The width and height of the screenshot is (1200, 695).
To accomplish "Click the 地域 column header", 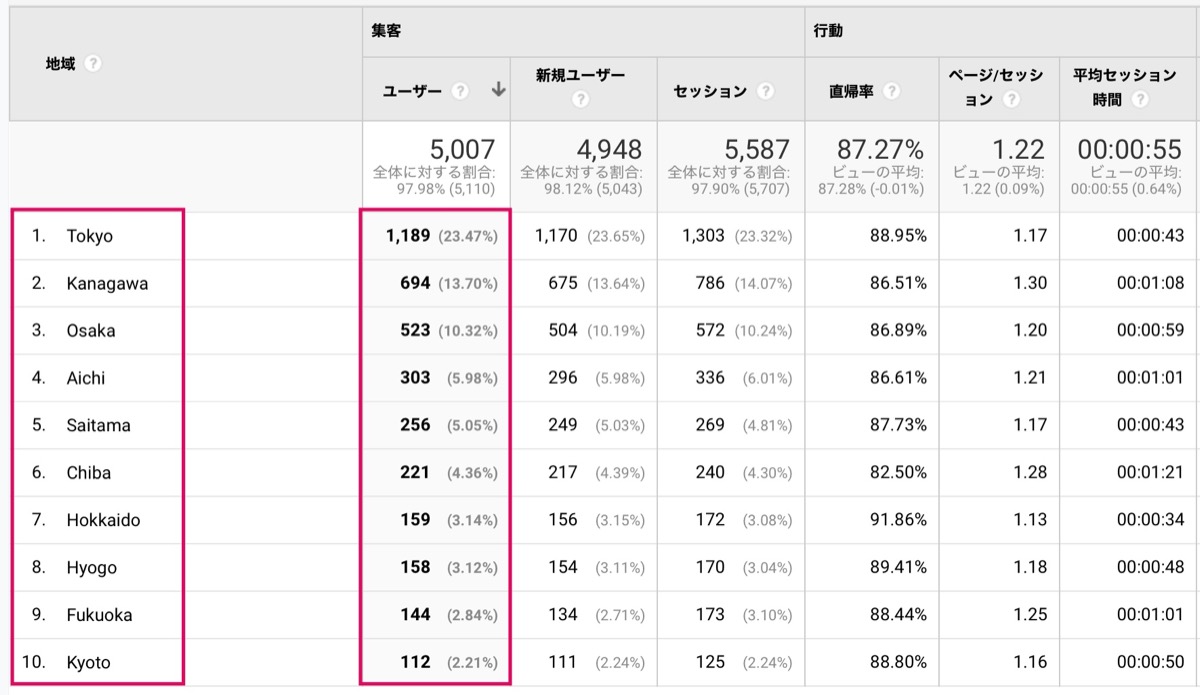I will pyautogui.click(x=61, y=64).
